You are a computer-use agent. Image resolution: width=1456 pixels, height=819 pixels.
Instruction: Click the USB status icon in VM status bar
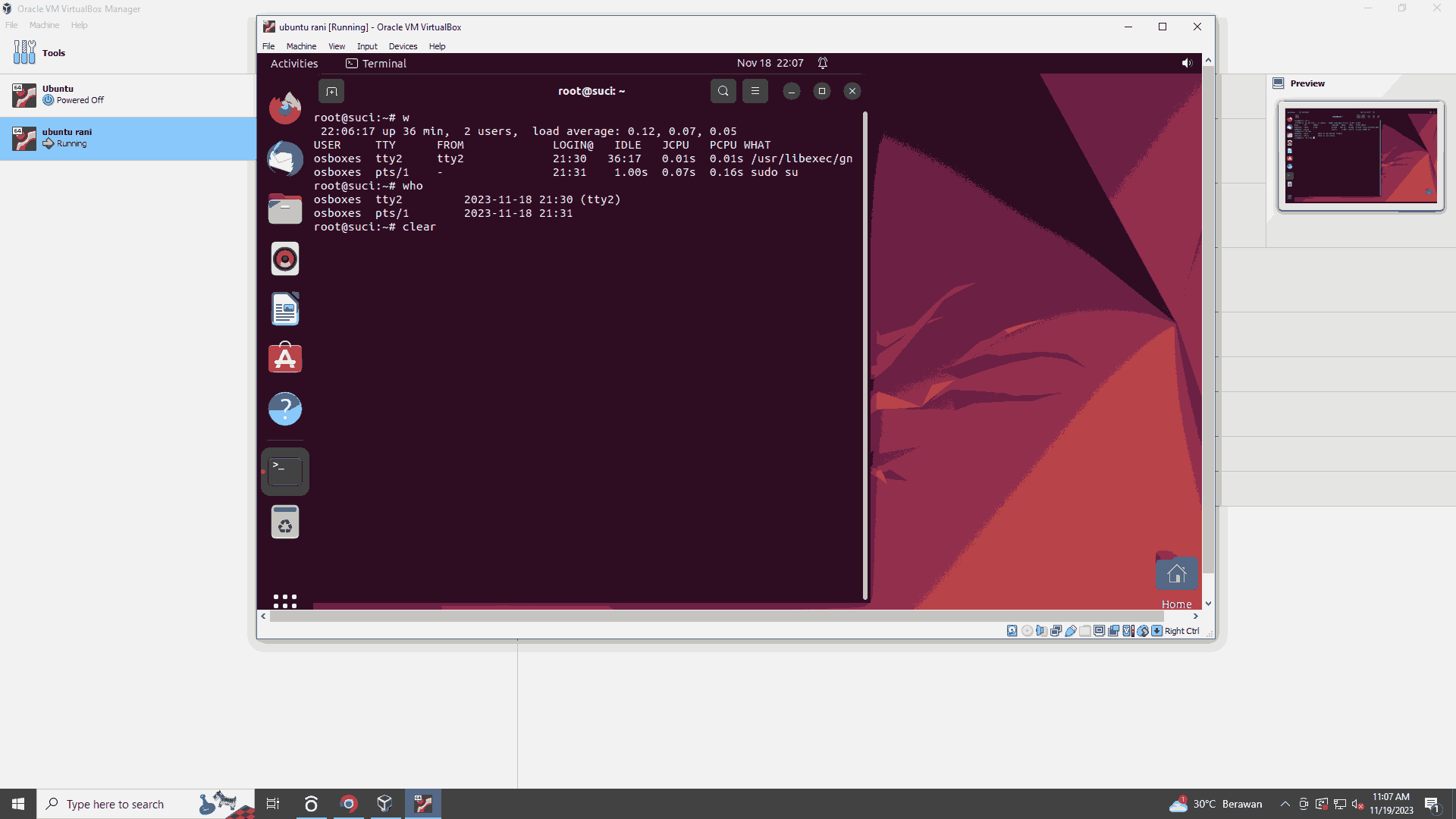coord(1071,631)
